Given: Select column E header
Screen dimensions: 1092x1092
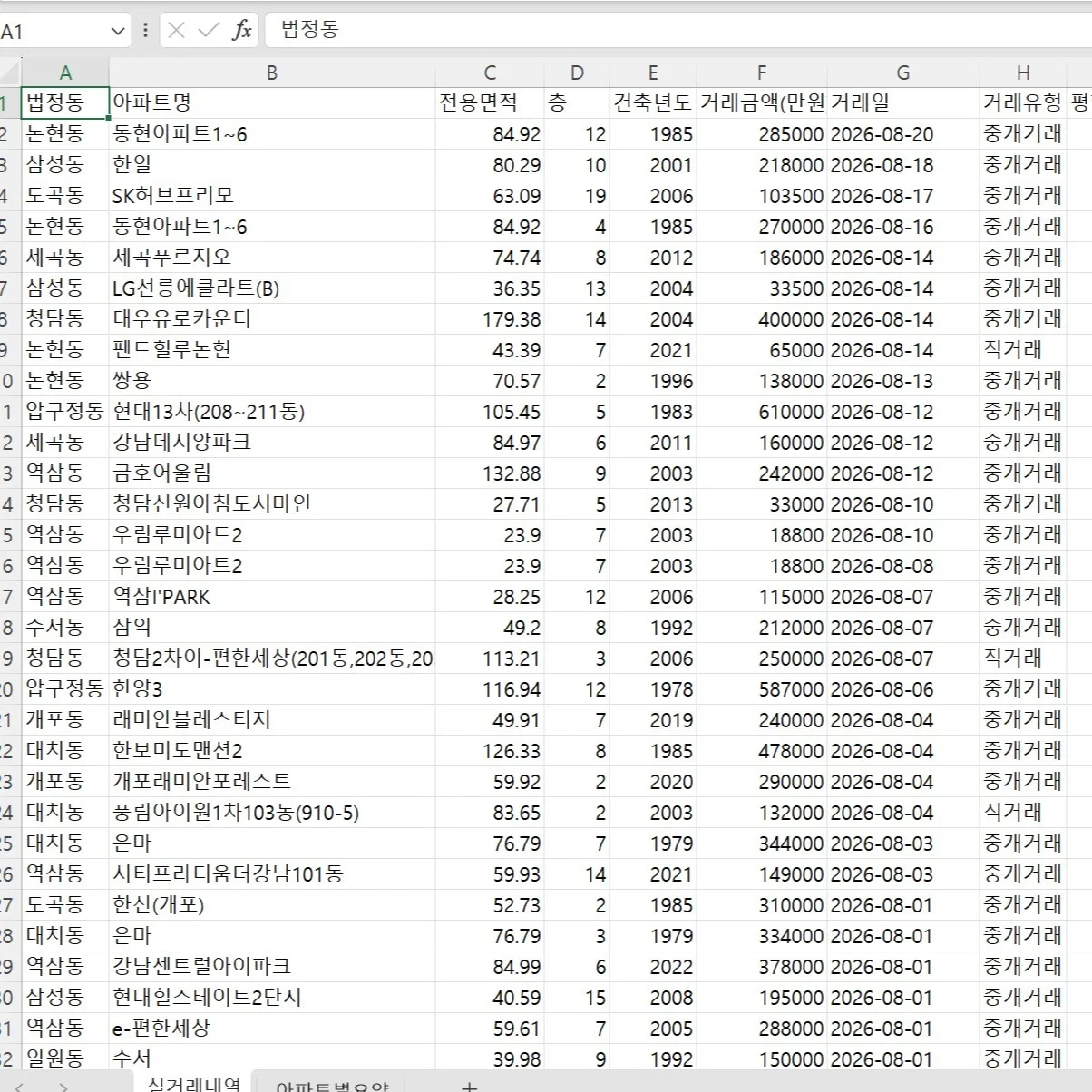Looking at the screenshot, I should tap(653, 73).
